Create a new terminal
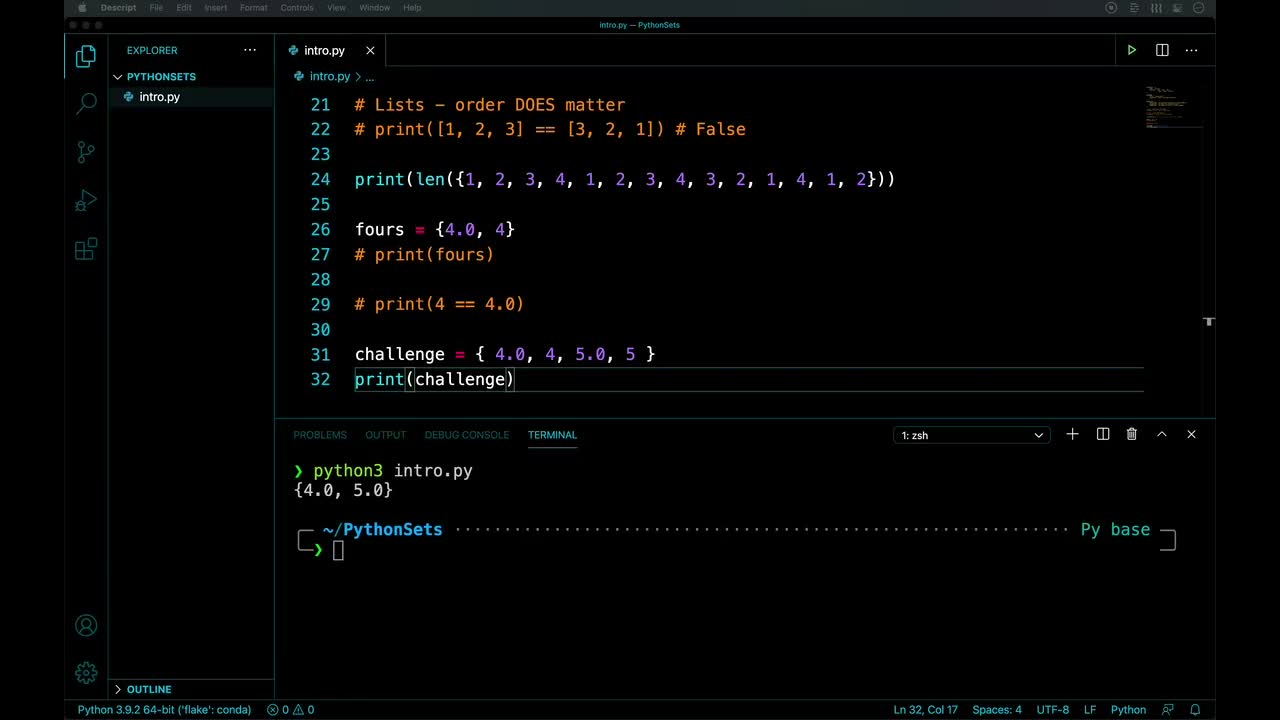1280x720 pixels. tap(1072, 434)
